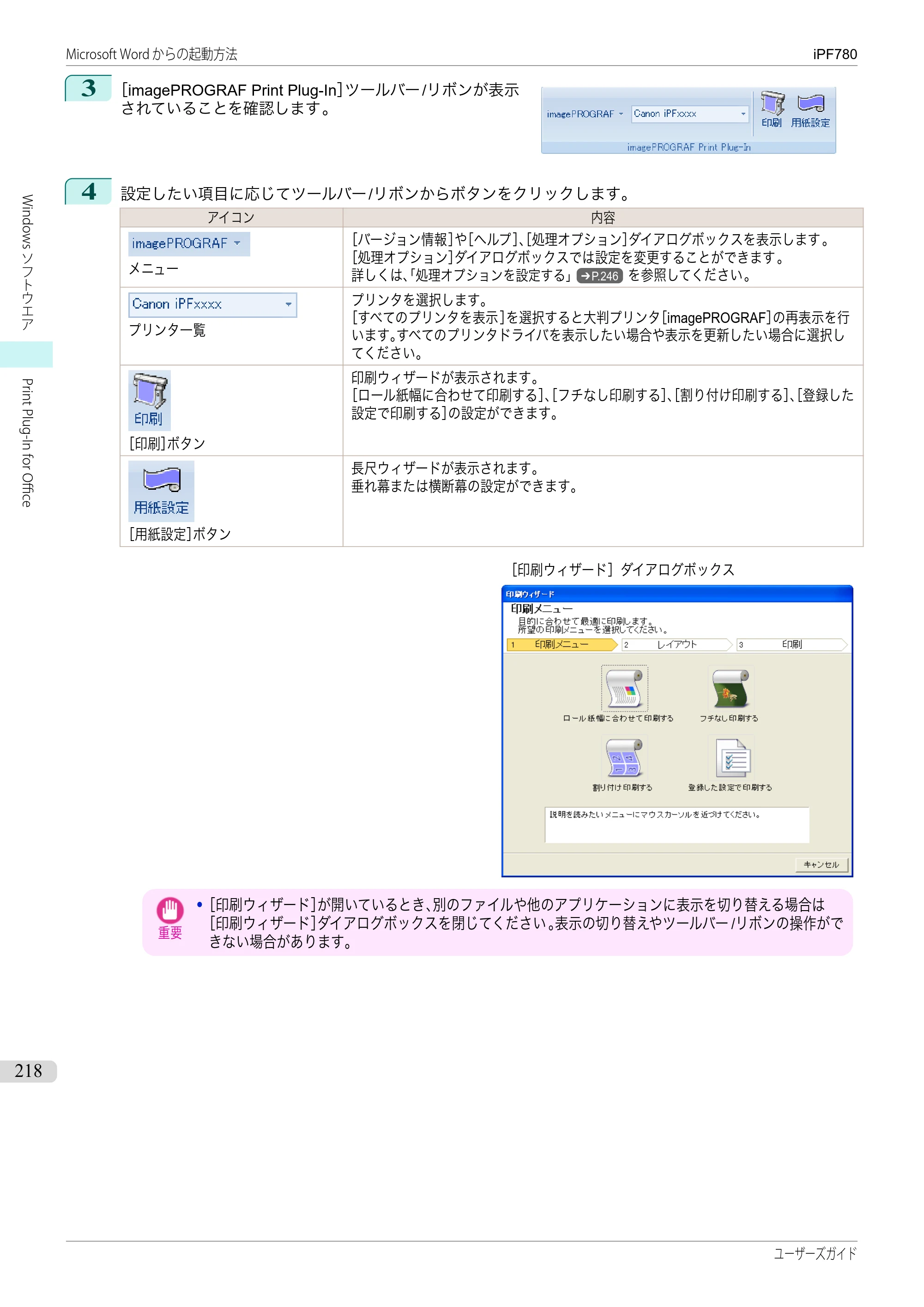924x1307 pixels.
Task: Click the imagePROGRAF Print Plug-In group label
Action: tap(688, 147)
